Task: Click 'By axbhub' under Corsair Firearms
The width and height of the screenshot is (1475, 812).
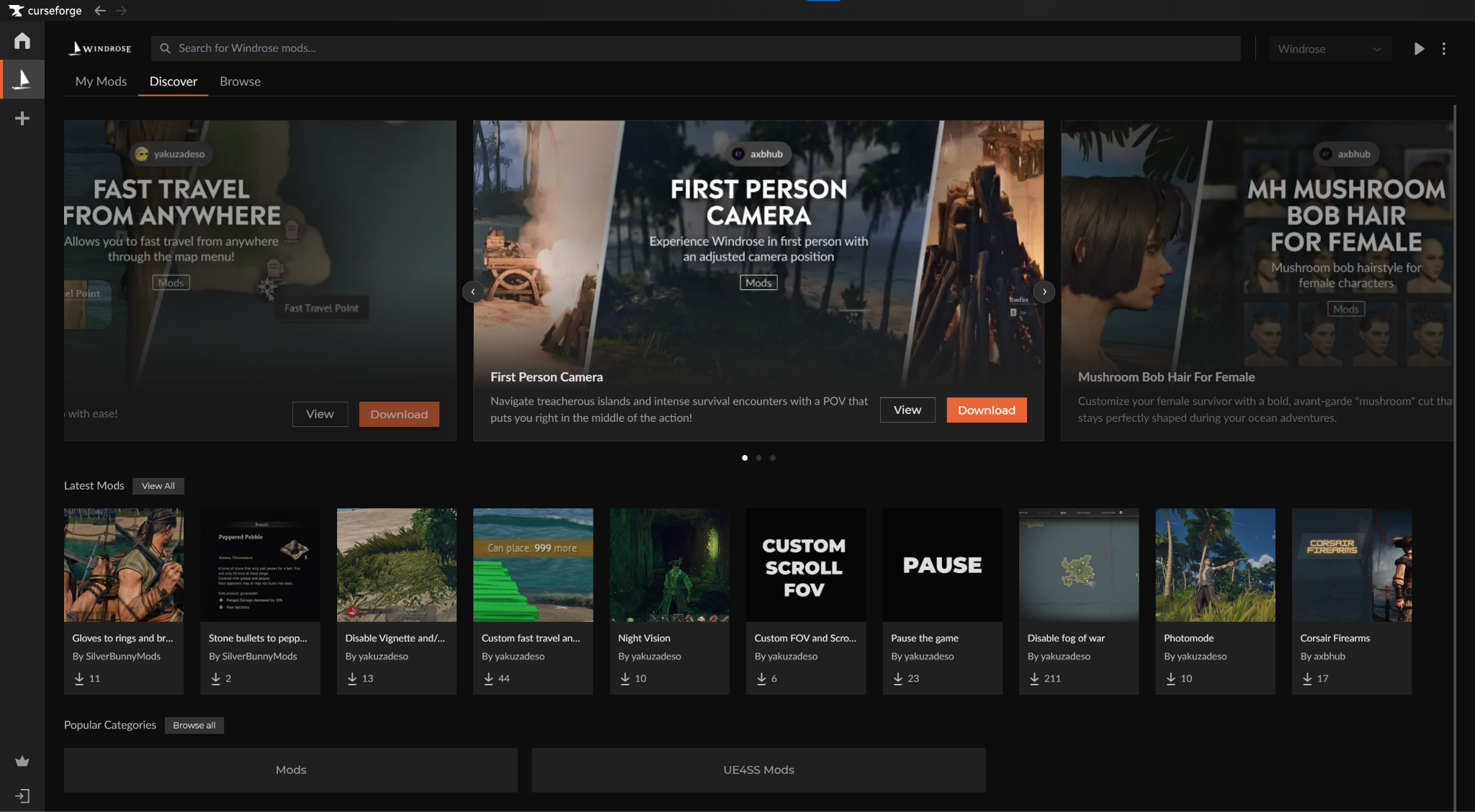Action: [1322, 657]
